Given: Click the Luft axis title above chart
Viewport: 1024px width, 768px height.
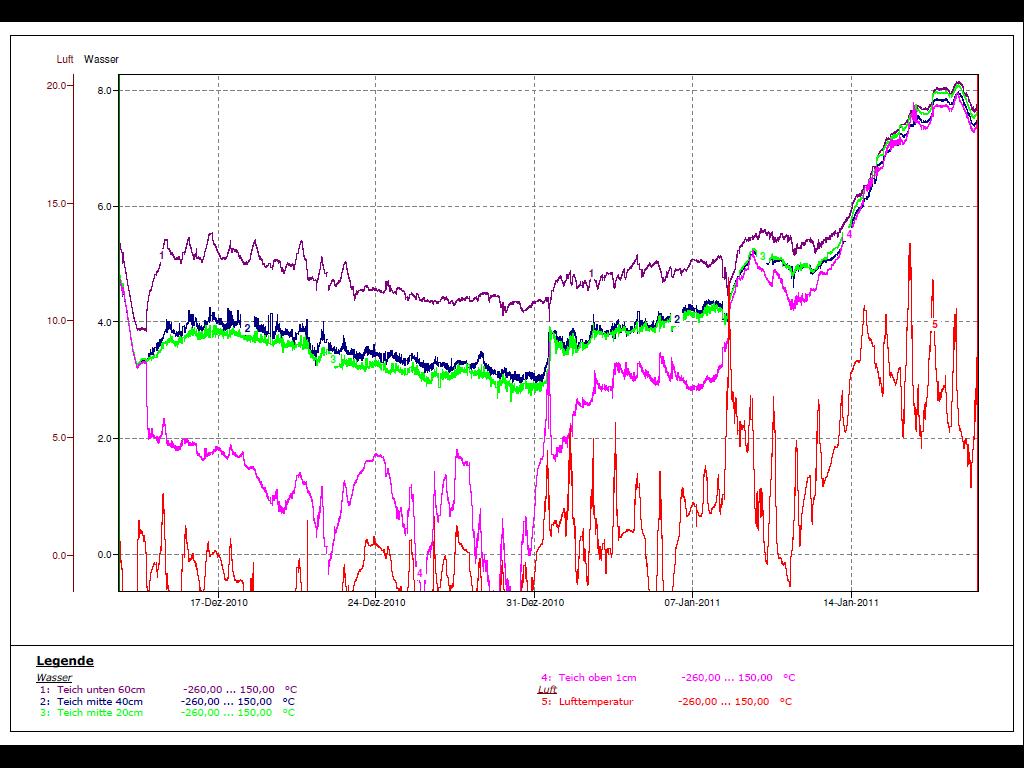Looking at the screenshot, I should pos(65,60).
